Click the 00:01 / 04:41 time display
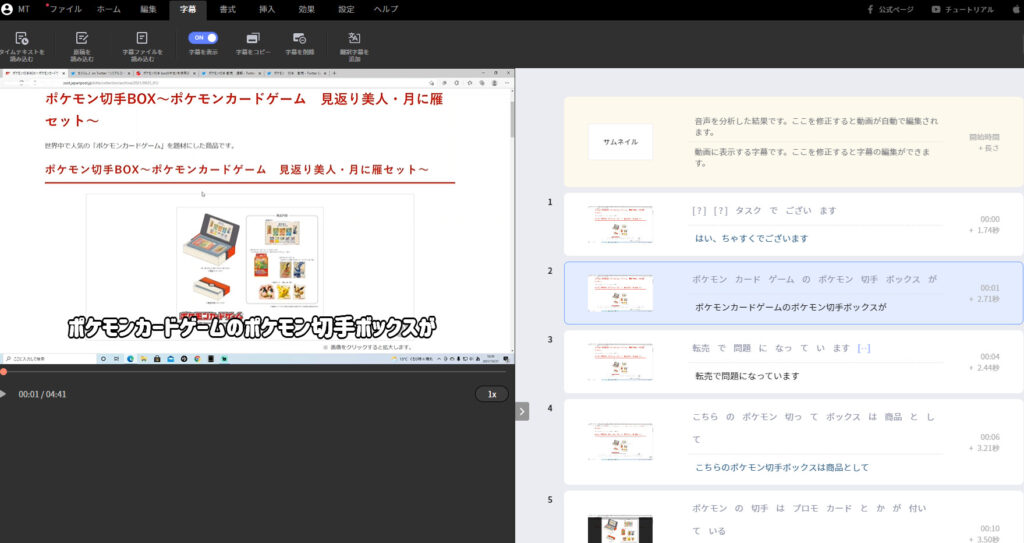 [42, 394]
